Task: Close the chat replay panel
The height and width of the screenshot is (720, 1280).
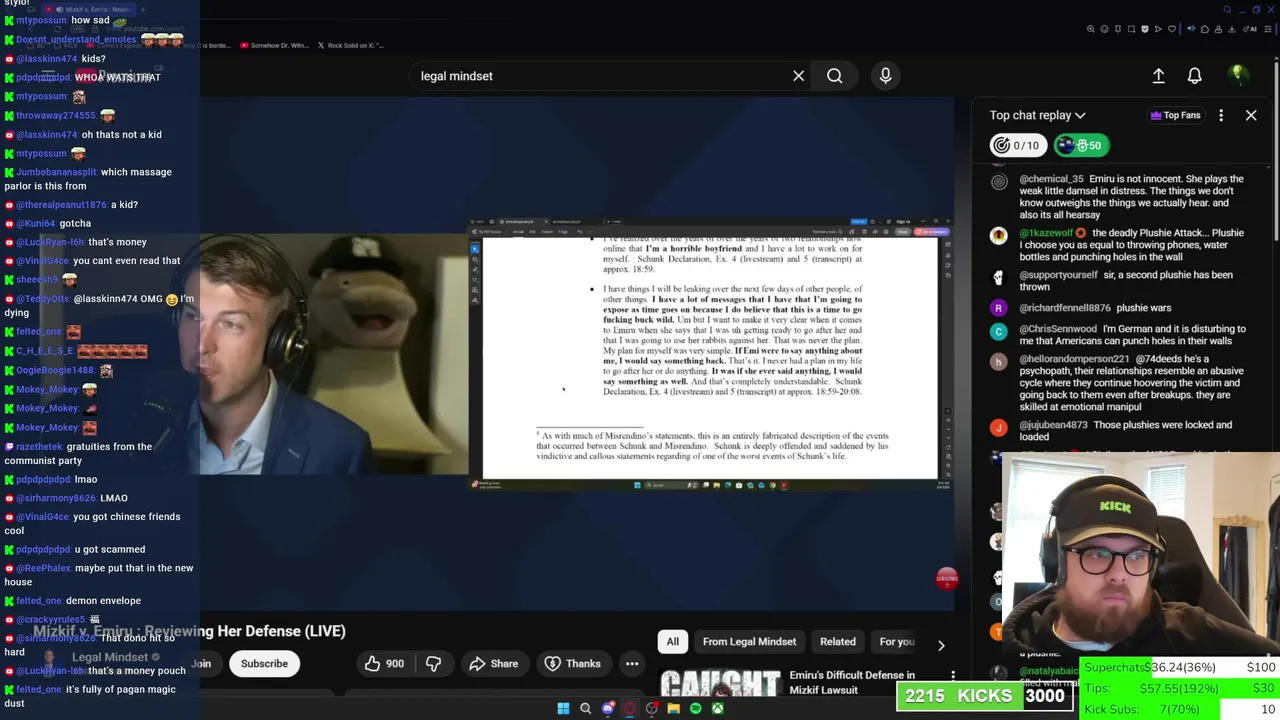Action: click(1251, 115)
